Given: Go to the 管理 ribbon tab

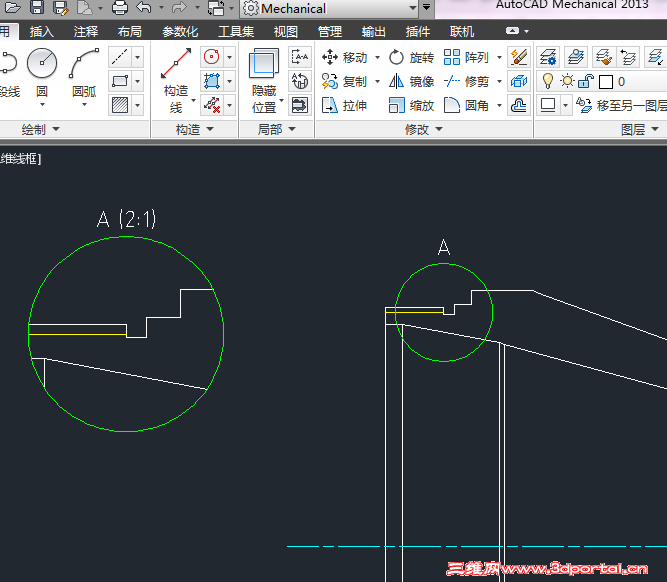Looking at the screenshot, I should click(x=330, y=31).
